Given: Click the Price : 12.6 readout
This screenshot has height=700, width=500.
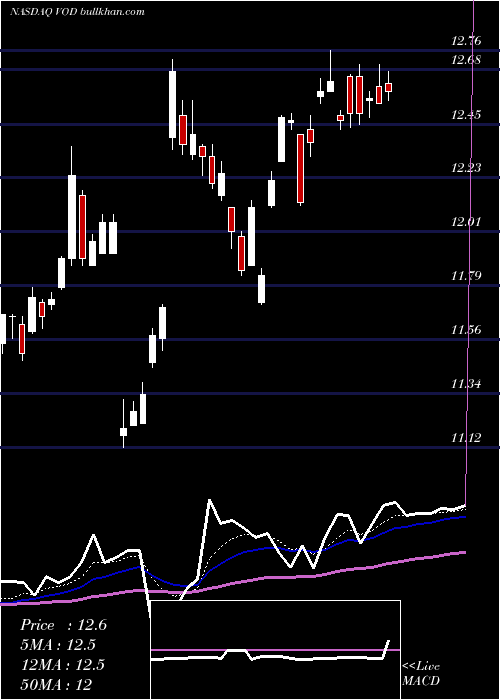Looking at the screenshot, I should point(63,625).
